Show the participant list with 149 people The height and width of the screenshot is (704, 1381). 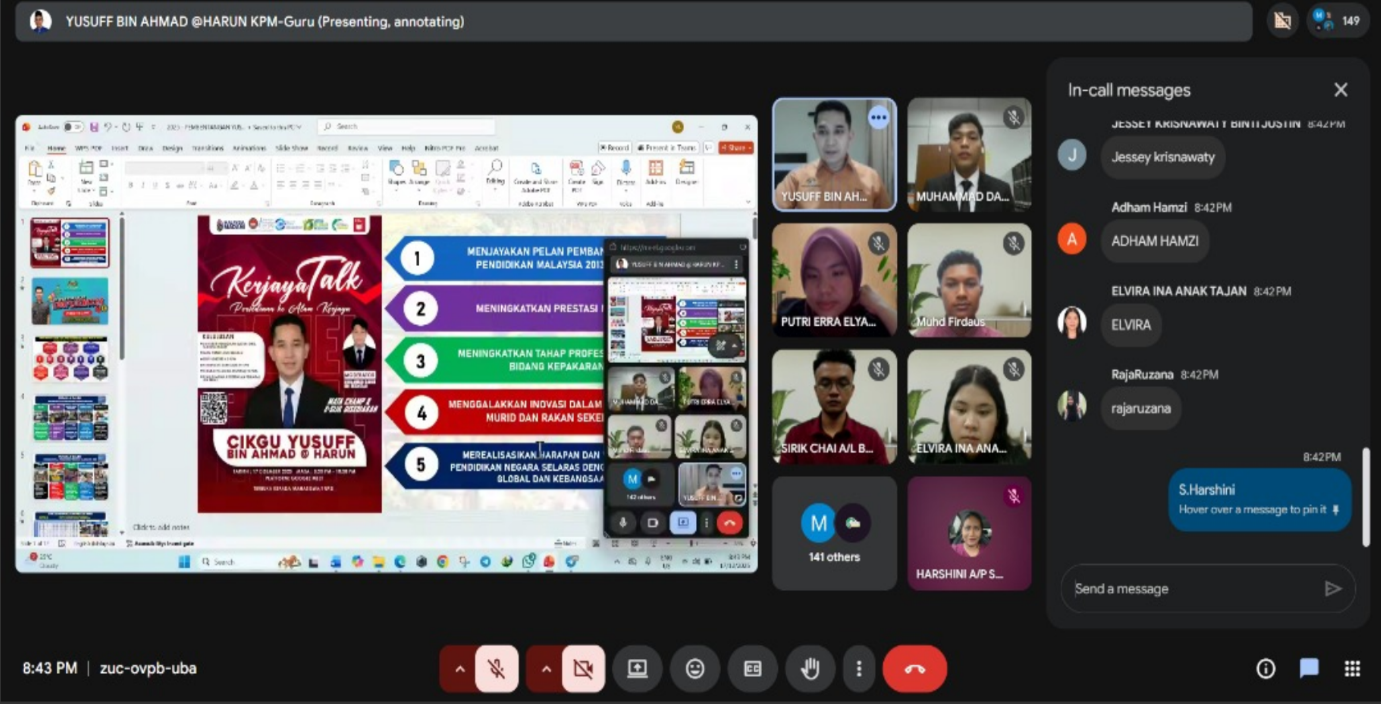pos(1338,20)
